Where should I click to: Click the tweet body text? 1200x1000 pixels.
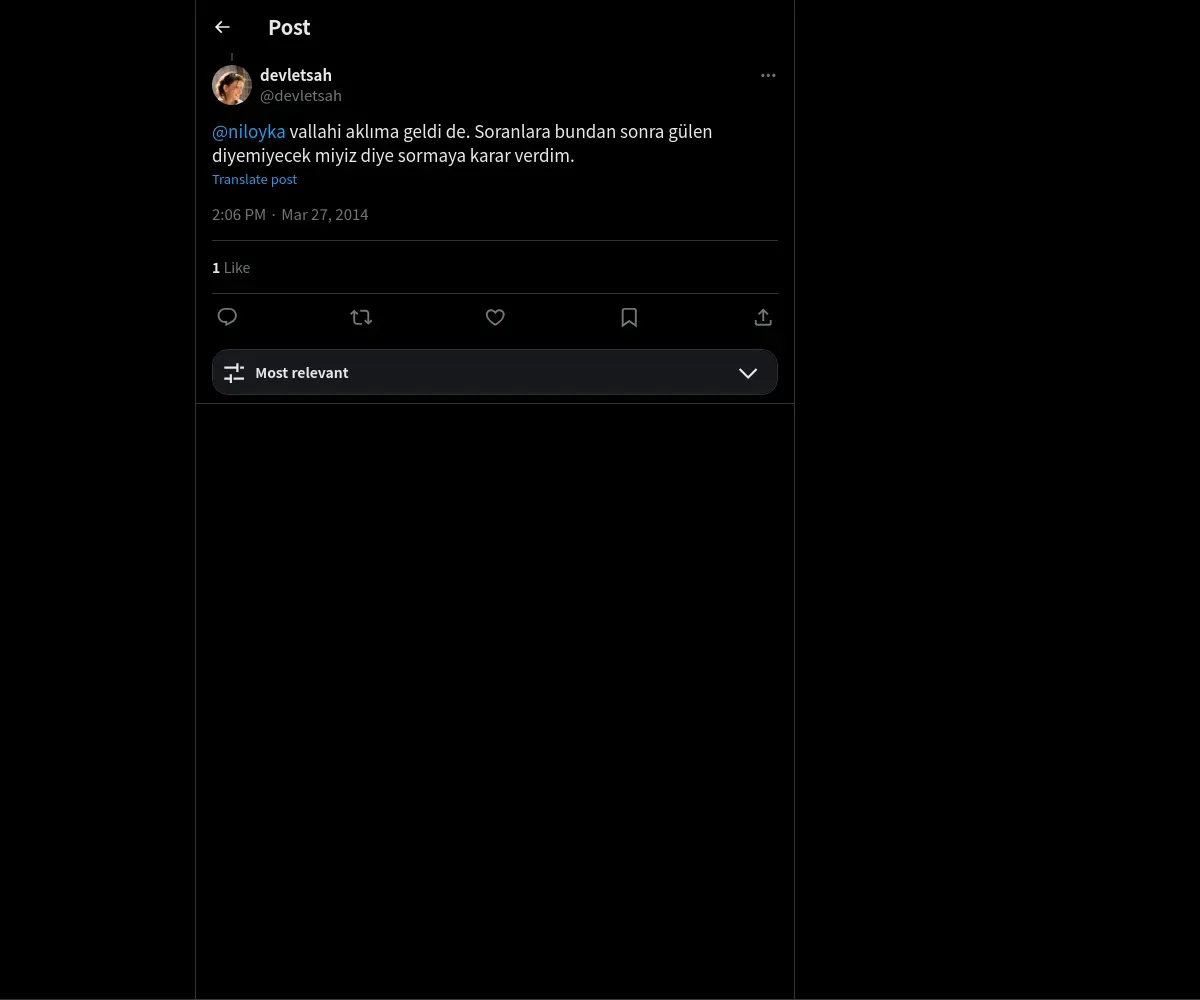[462, 144]
